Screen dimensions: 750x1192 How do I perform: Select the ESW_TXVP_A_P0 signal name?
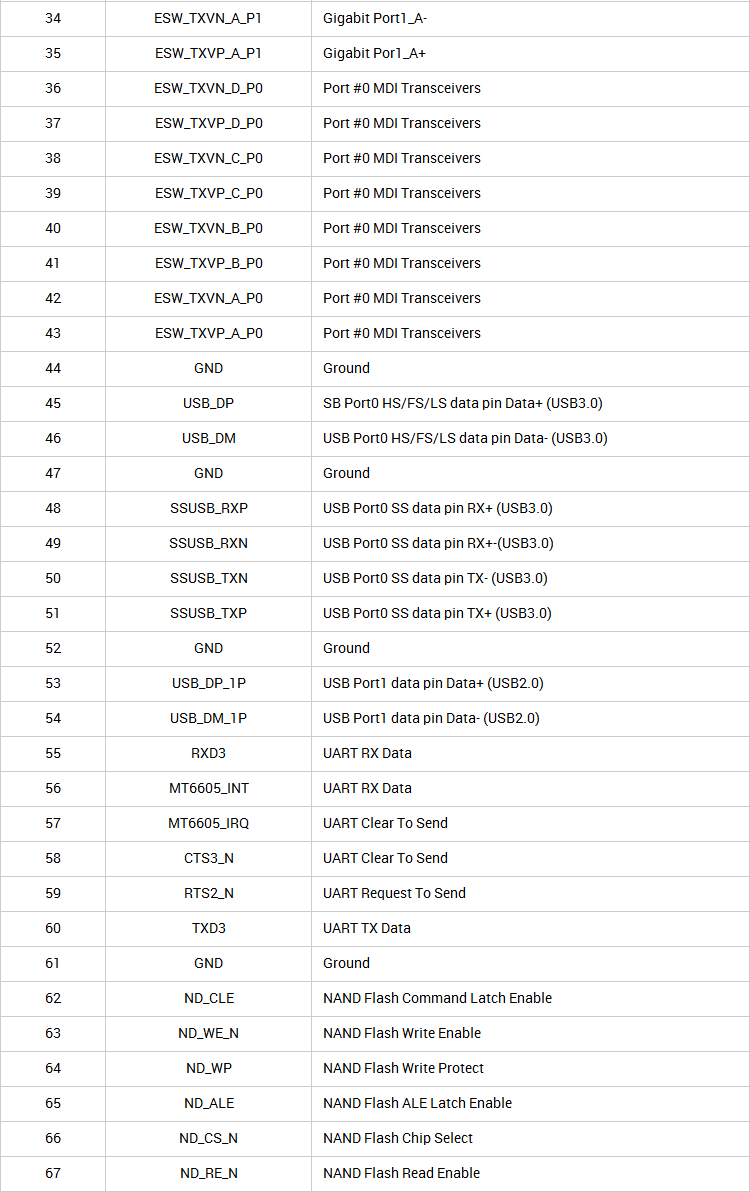click(208, 333)
